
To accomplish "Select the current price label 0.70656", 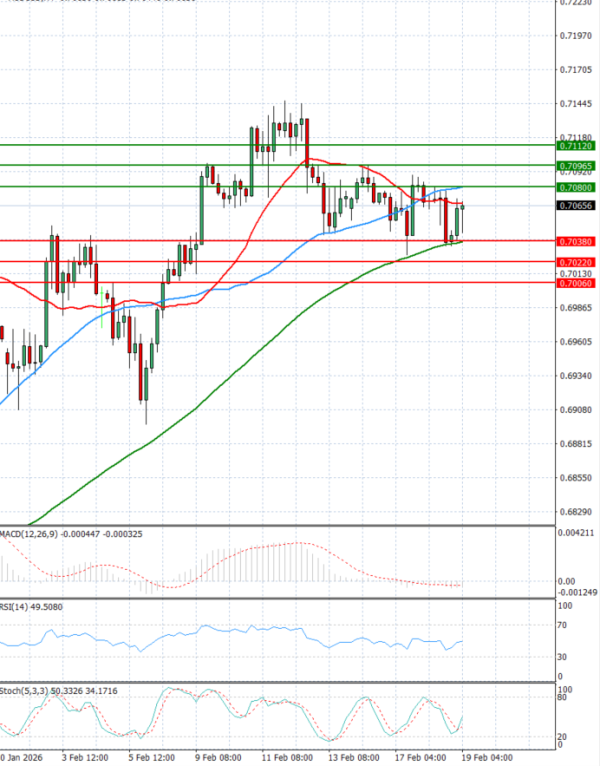I will (578, 205).
